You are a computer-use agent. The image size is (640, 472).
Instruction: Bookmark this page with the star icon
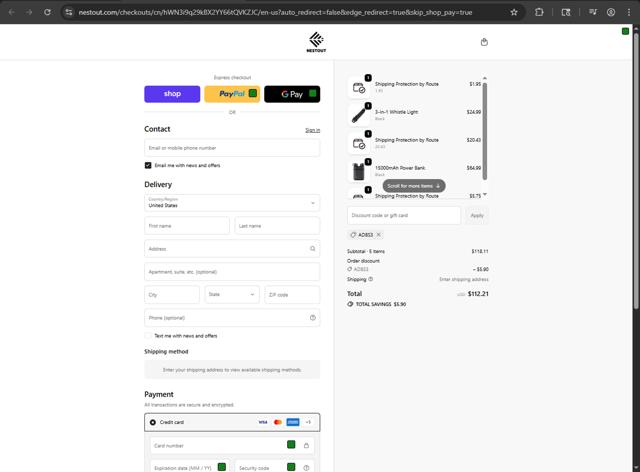pos(514,12)
